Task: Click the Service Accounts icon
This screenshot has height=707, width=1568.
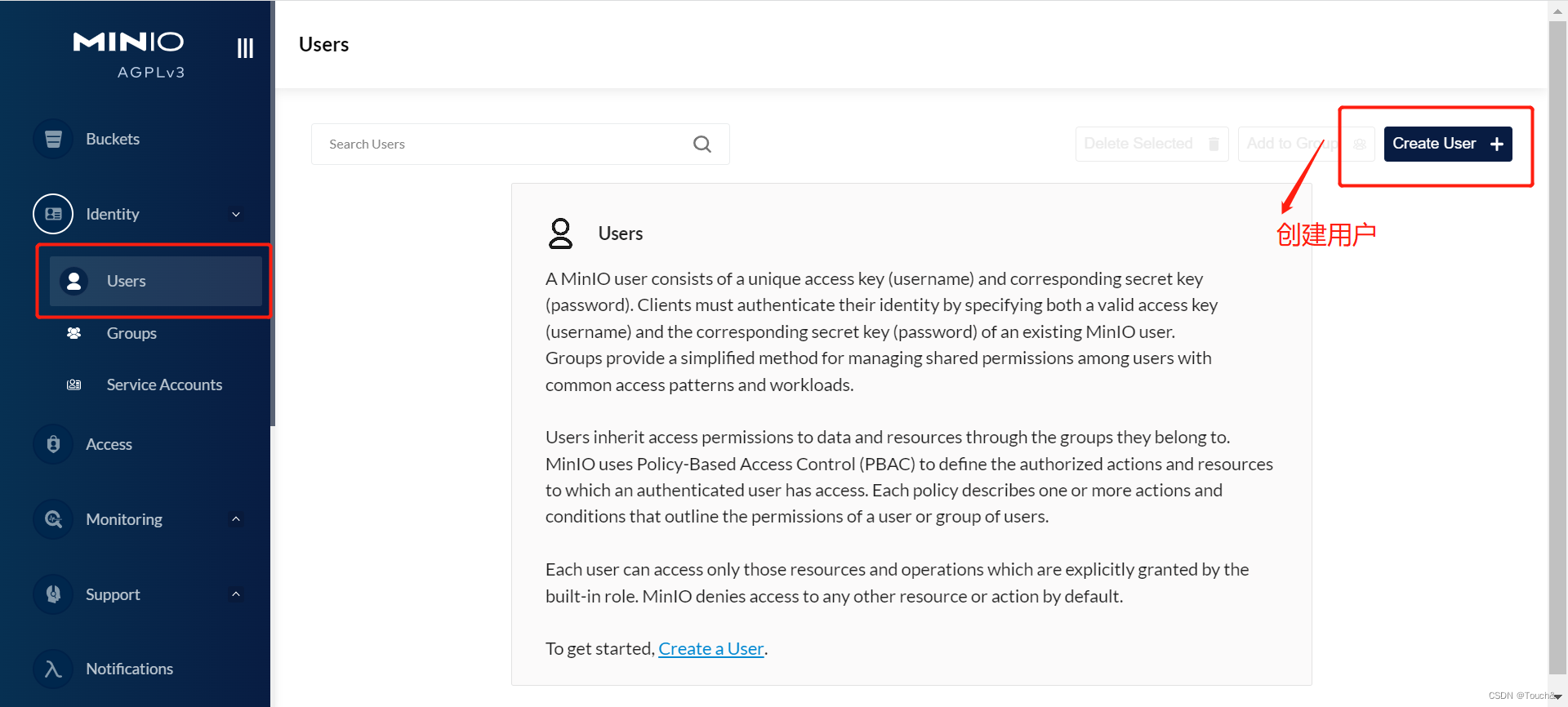Action: (74, 385)
